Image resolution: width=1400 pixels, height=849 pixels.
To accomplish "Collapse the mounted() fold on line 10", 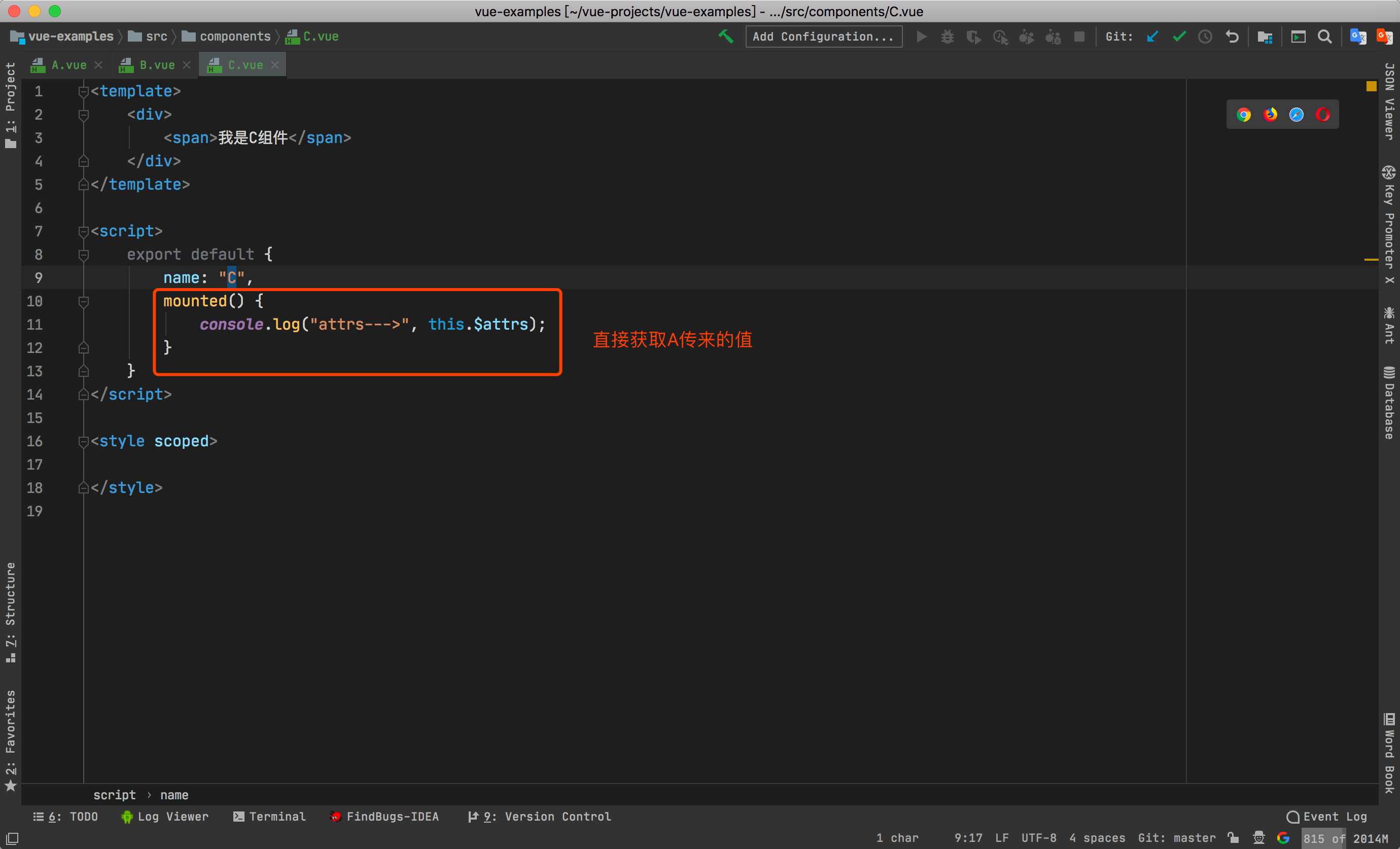I will point(84,301).
